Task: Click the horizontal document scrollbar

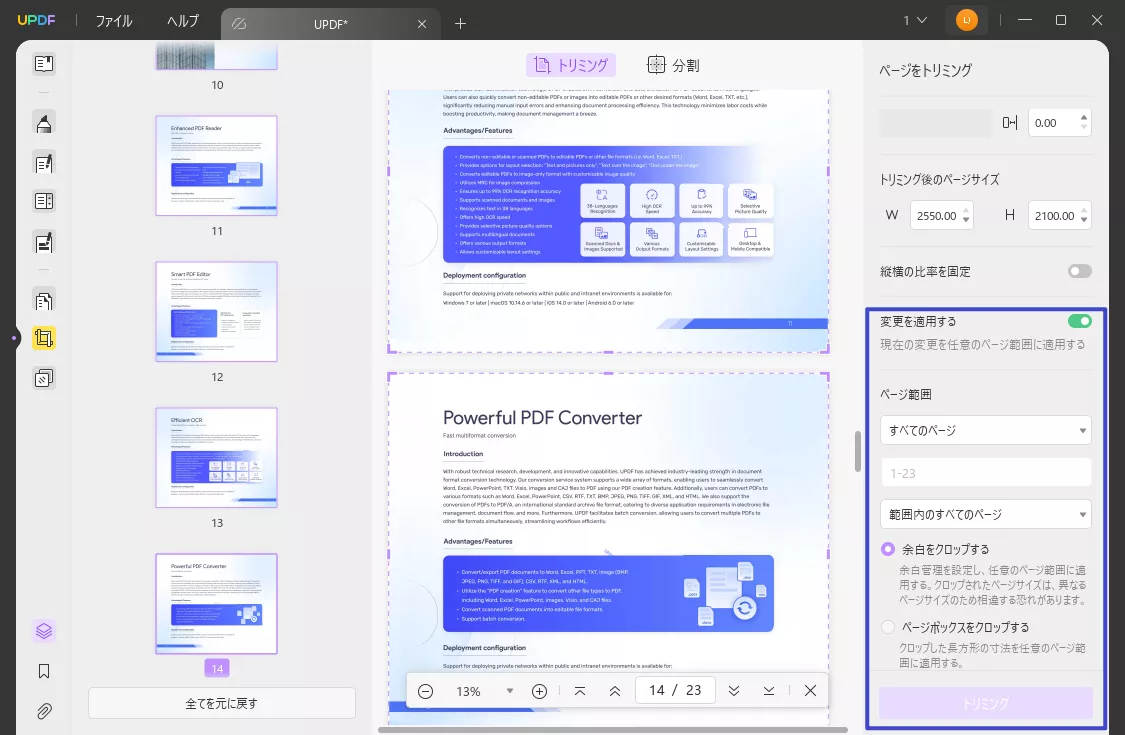Action: coord(613,730)
